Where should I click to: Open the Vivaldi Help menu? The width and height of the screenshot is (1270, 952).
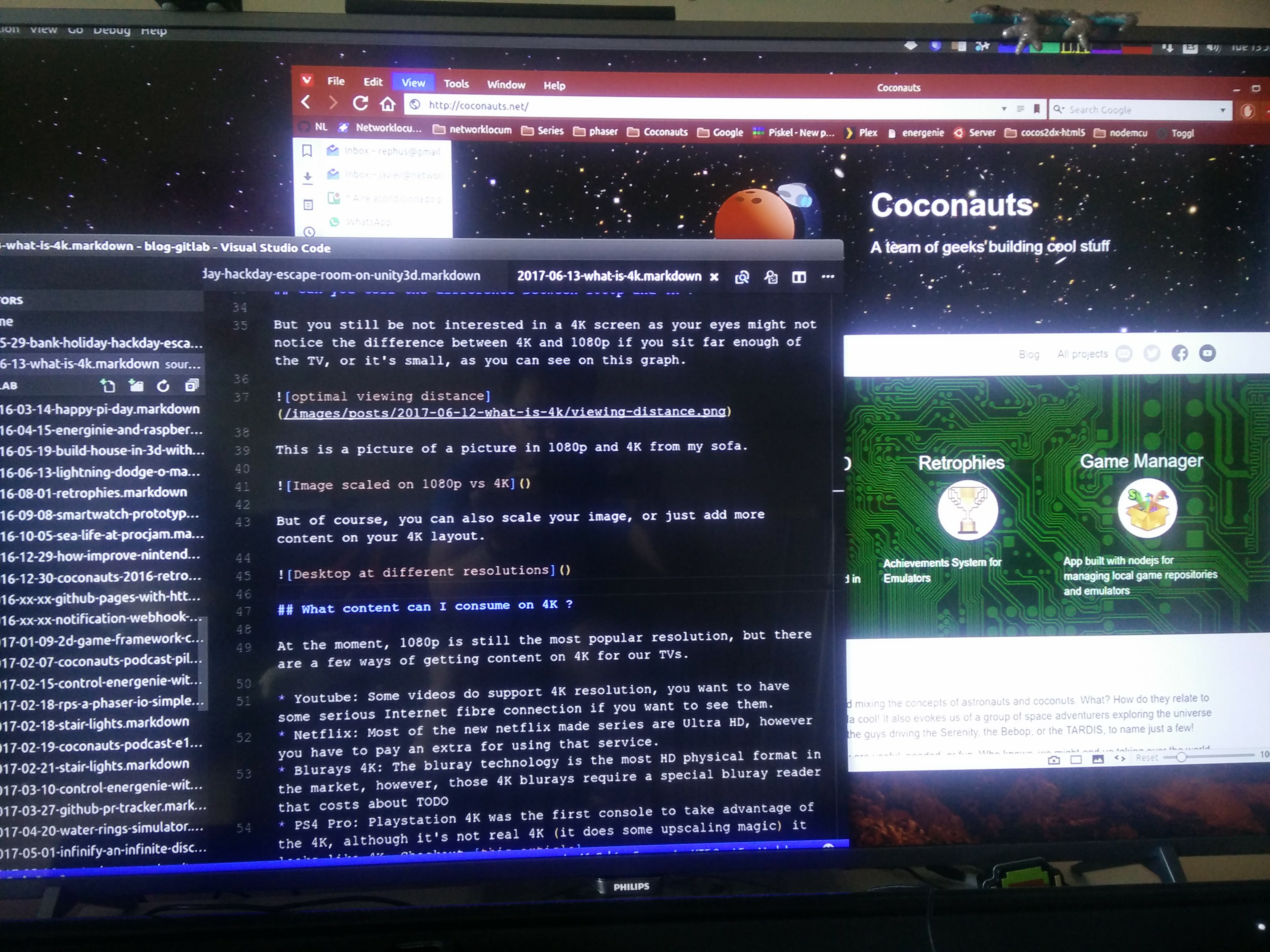(554, 86)
